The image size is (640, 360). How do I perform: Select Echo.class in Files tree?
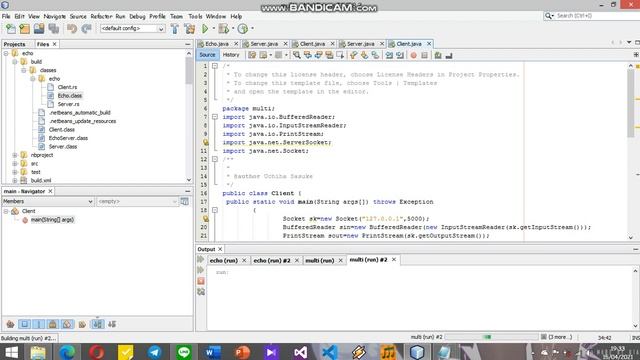(x=70, y=96)
